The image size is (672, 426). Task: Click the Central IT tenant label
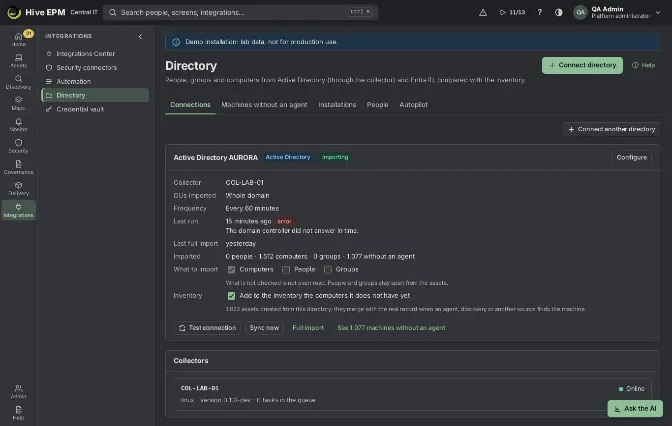(x=84, y=12)
